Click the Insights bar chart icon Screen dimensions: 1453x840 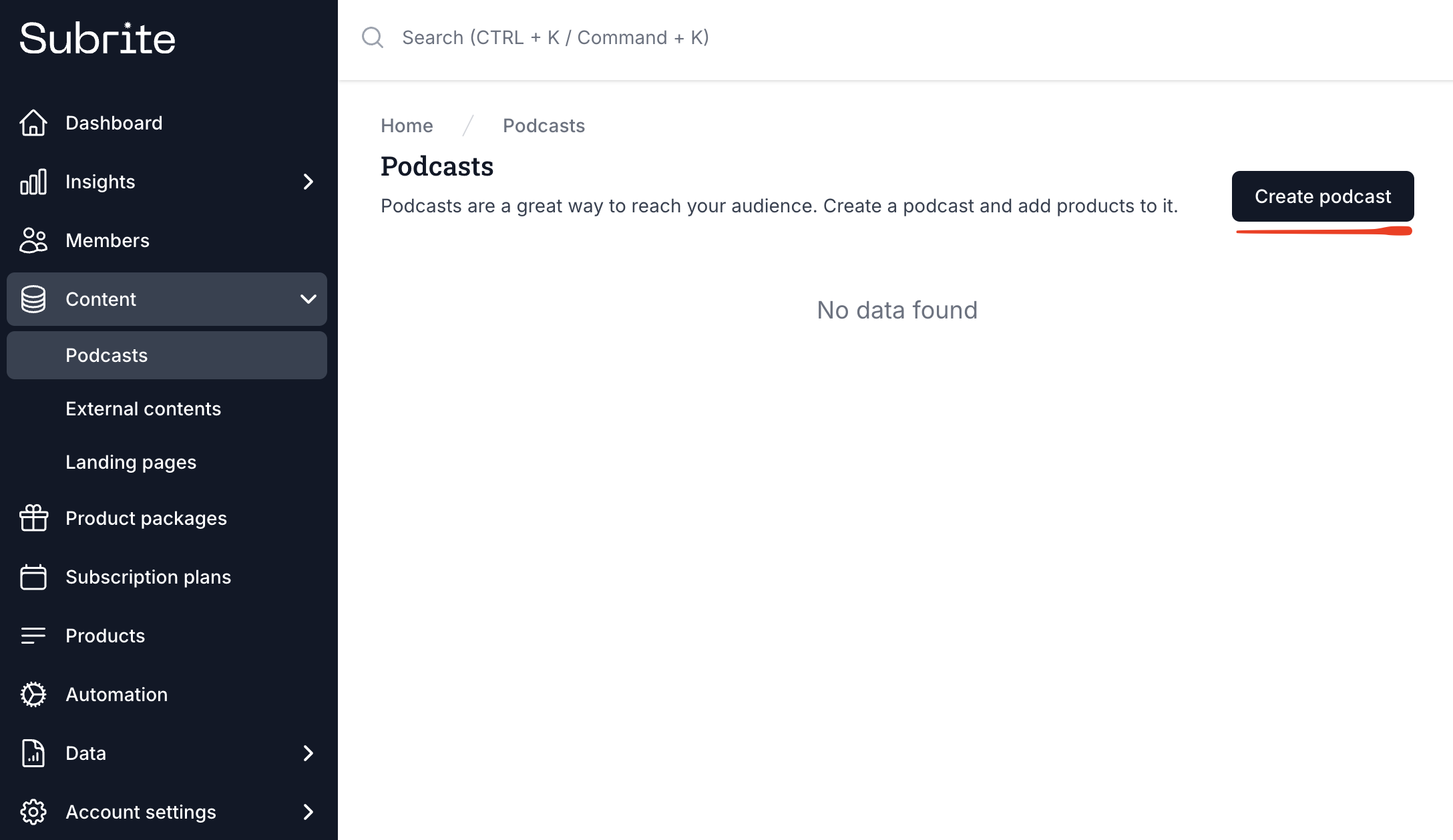pyautogui.click(x=33, y=182)
